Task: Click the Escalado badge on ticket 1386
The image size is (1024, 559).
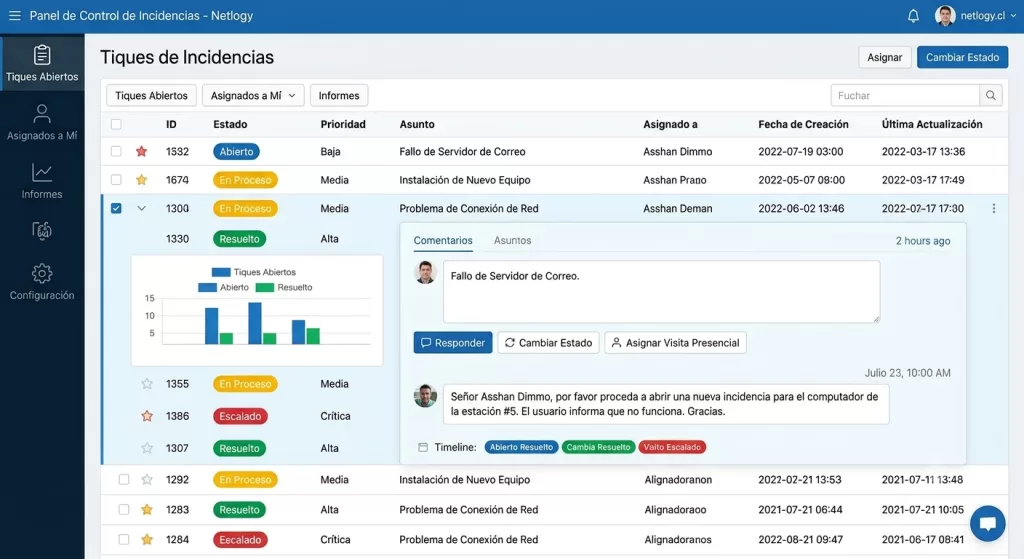Action: coord(240,416)
